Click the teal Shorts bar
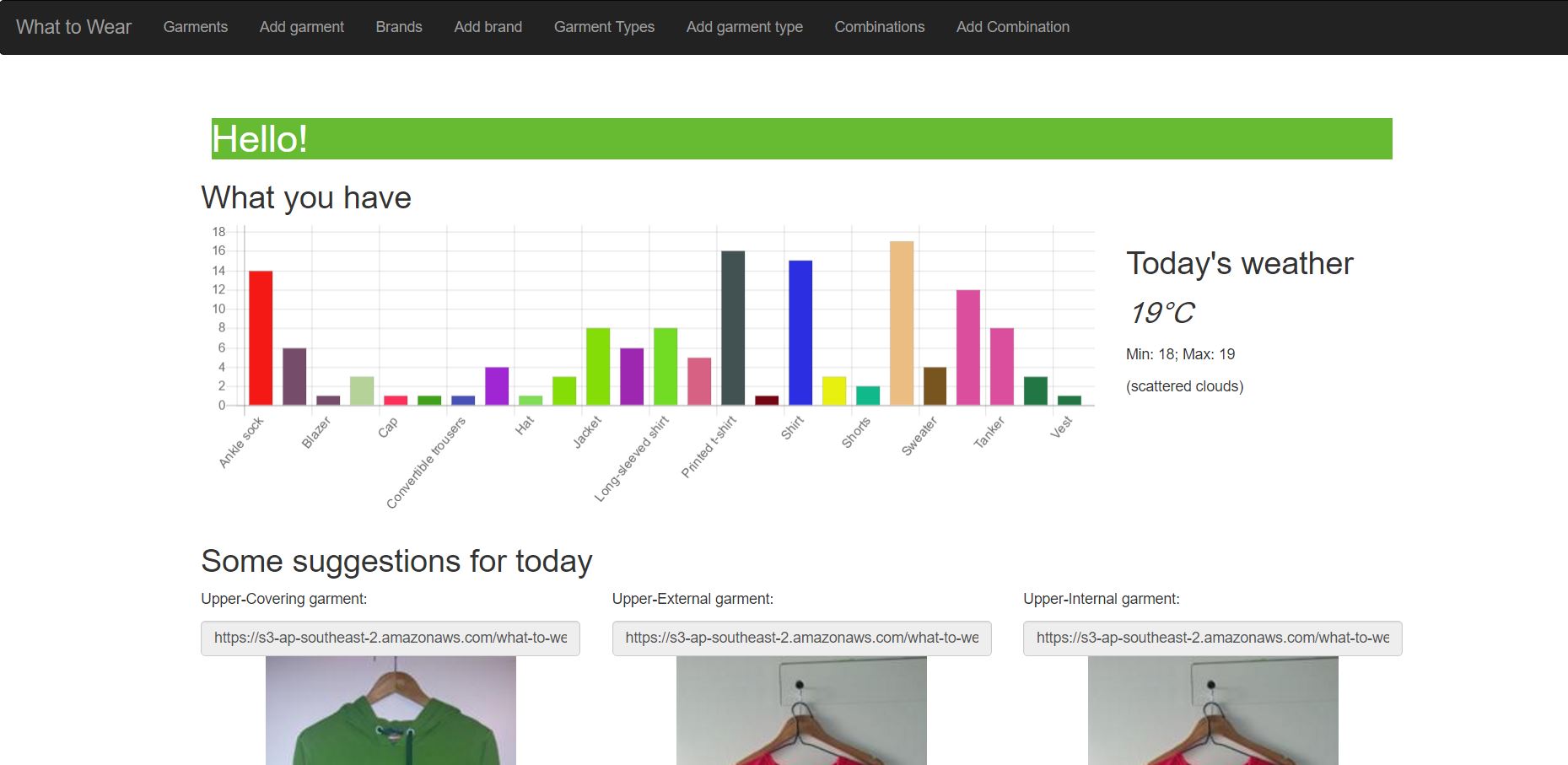 pos(868,396)
